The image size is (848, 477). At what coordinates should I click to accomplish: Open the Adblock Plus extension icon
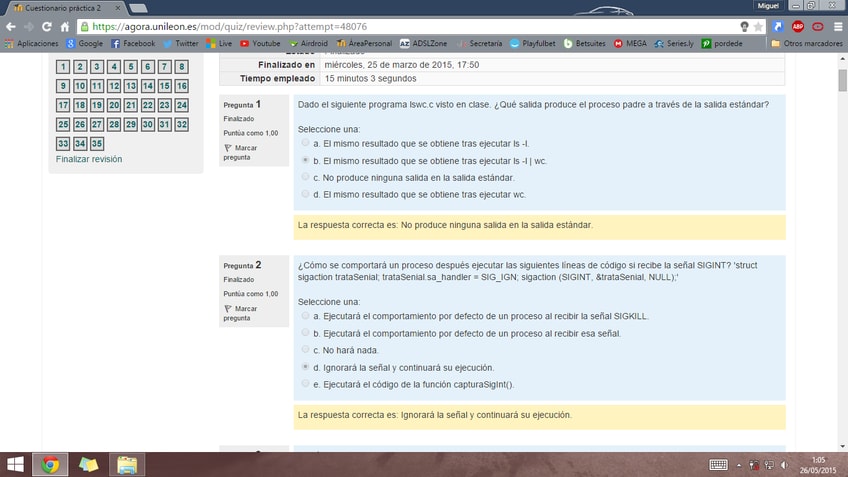click(x=798, y=26)
